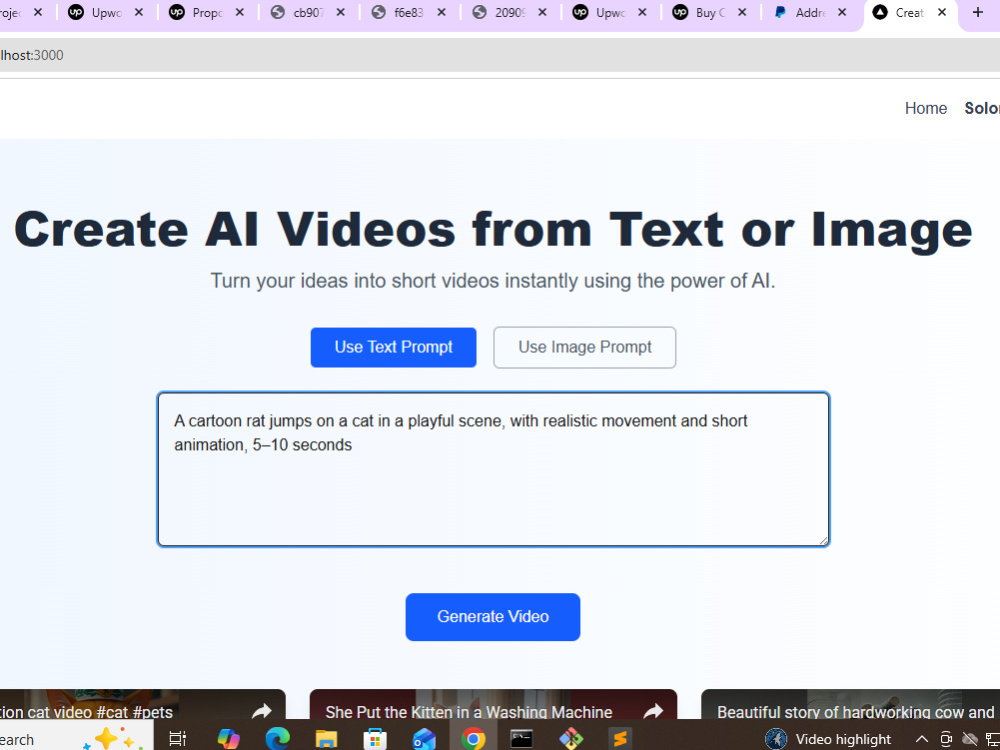
Task: Open the Meet Now camera tray icon
Action: pos(946,739)
